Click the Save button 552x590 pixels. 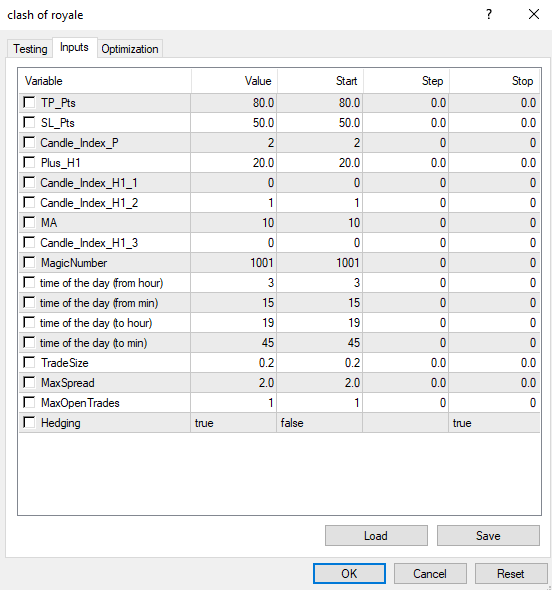[x=488, y=535]
